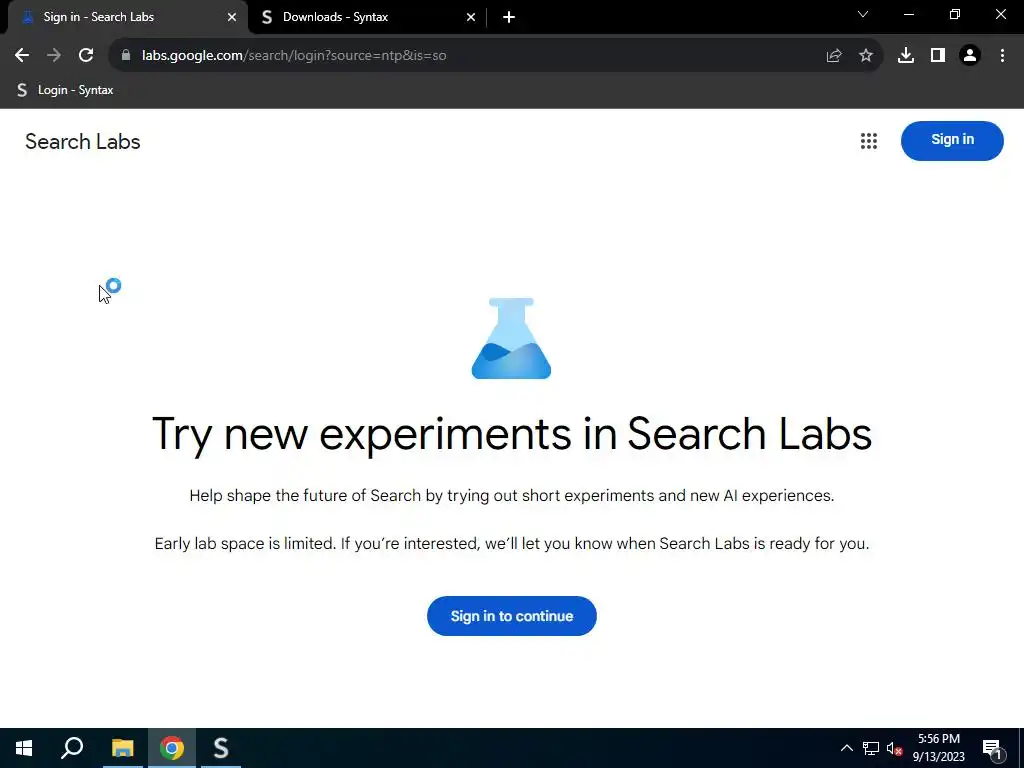Click Chrome icon in taskbar
Viewport: 1024px width, 768px height.
[172, 748]
